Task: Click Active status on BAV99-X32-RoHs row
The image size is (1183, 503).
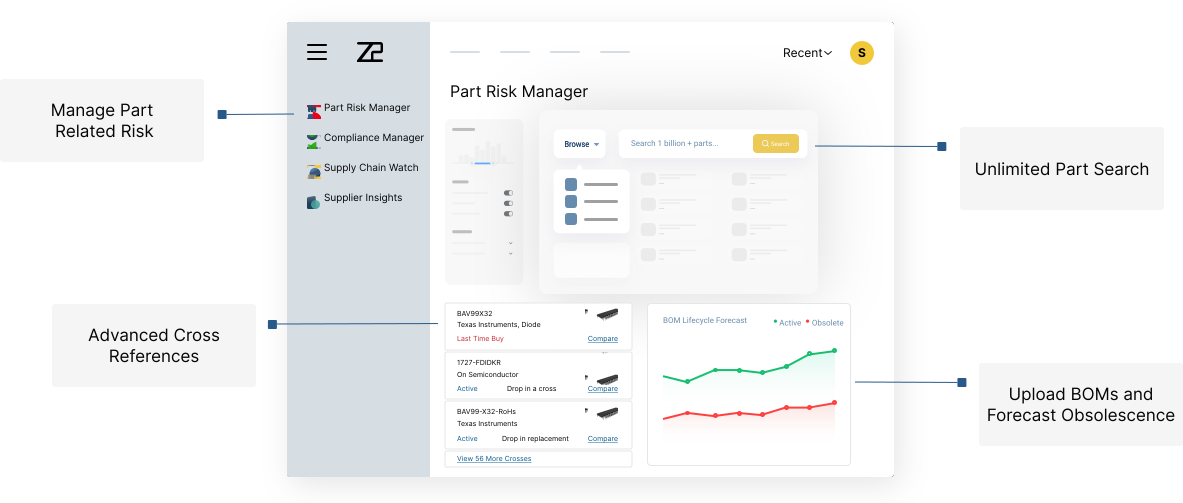Action: [x=467, y=438]
